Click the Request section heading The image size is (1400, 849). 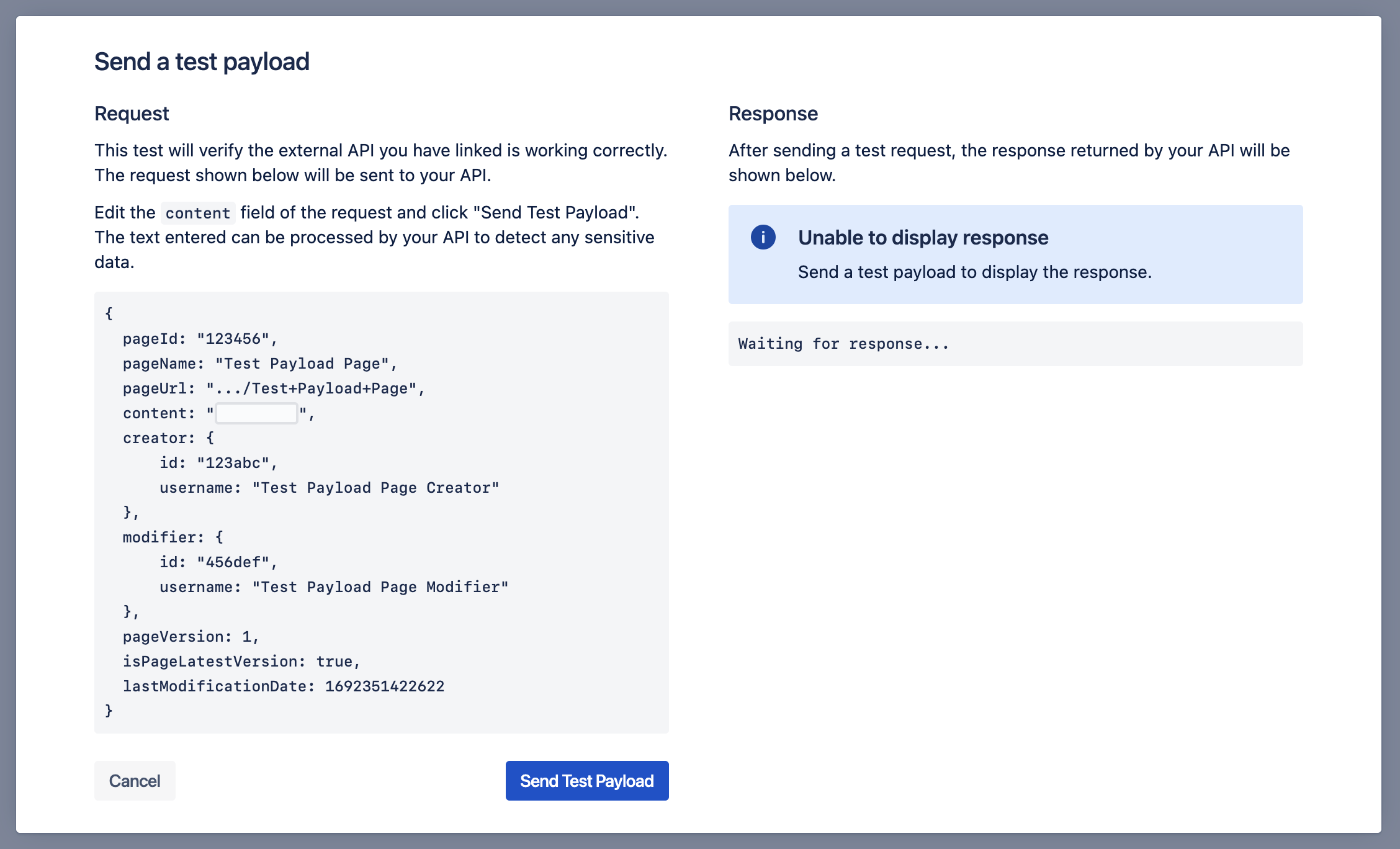coord(132,114)
